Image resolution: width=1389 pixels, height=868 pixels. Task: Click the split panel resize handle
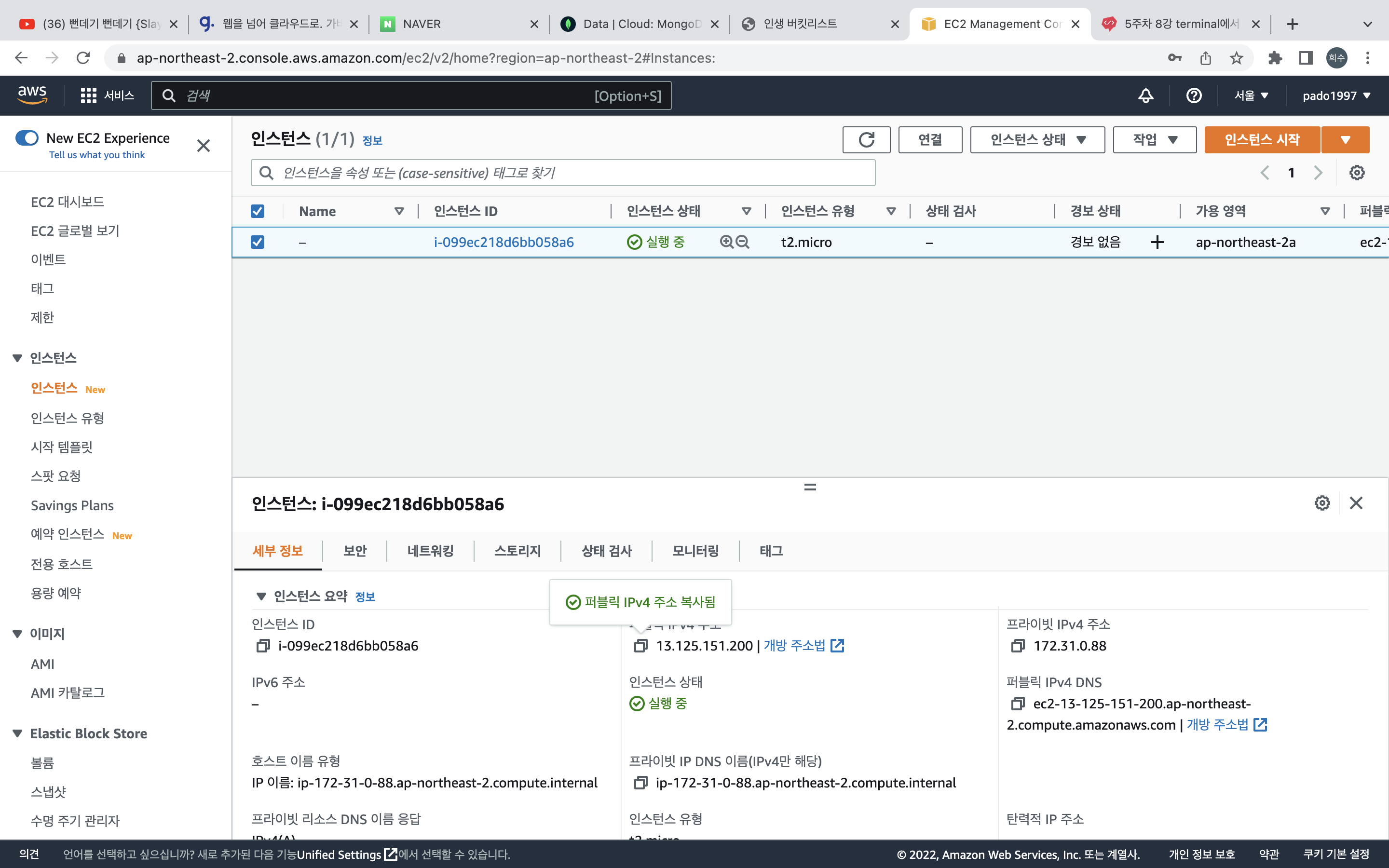pos(810,487)
